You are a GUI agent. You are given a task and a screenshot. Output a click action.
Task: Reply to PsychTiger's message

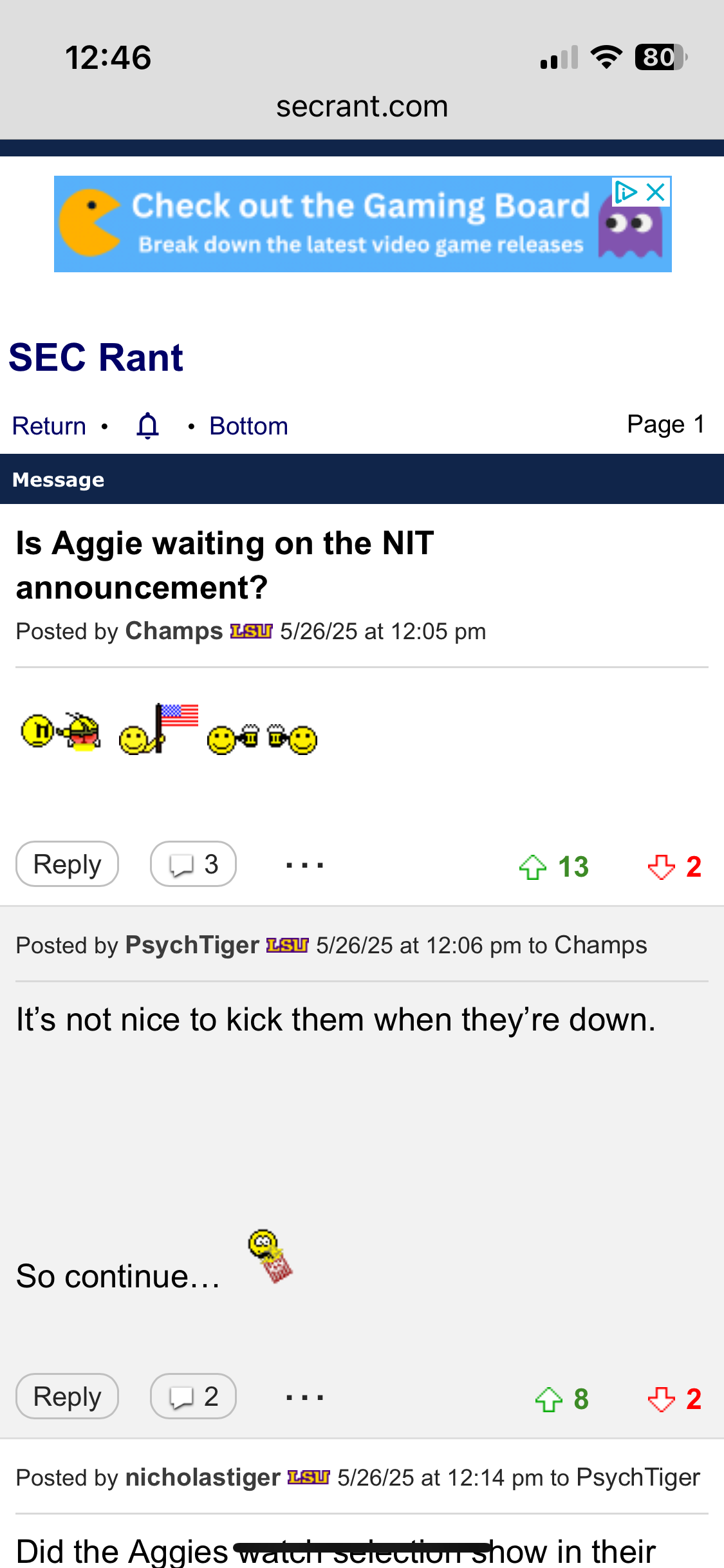67,1396
